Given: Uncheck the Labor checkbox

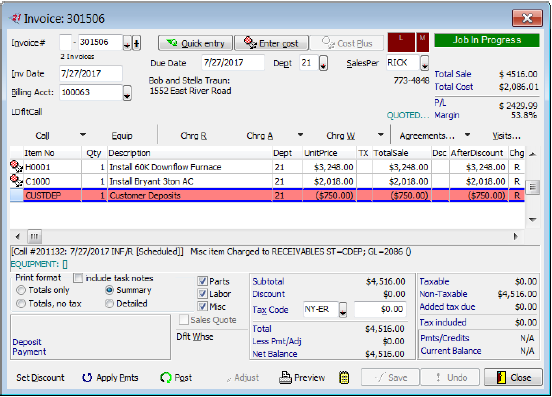Looking at the screenshot, I should (x=202, y=294).
